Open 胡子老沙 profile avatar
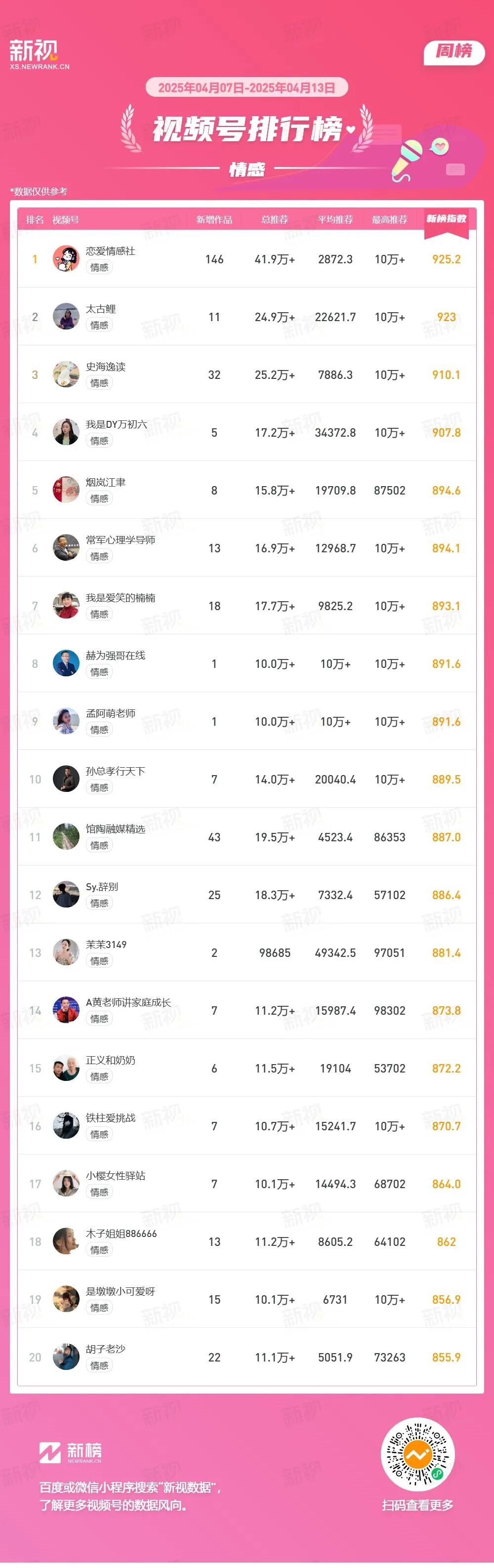Viewport: 494px width, 1568px height. click(x=66, y=1358)
